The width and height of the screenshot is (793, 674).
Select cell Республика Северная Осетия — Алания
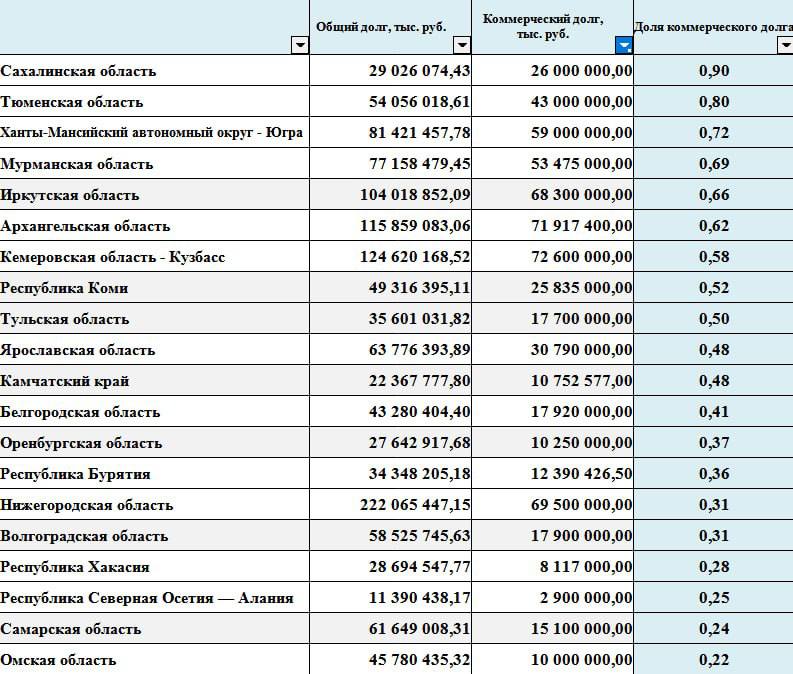(x=154, y=598)
